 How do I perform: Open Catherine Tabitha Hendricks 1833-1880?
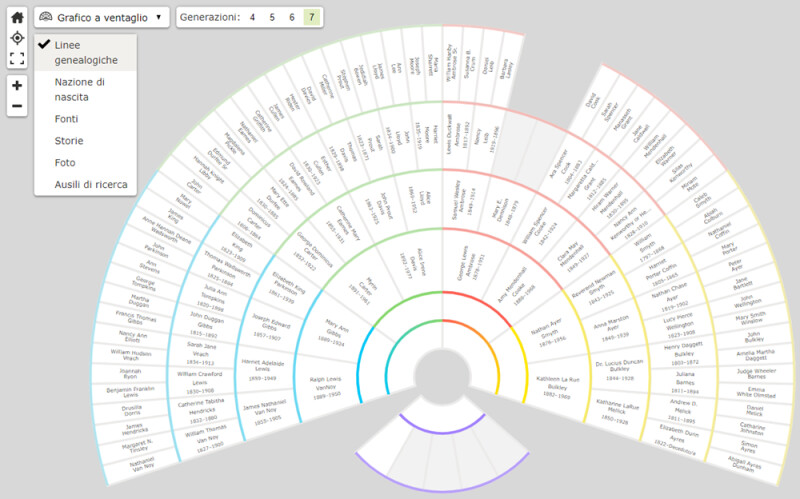click(x=202, y=410)
